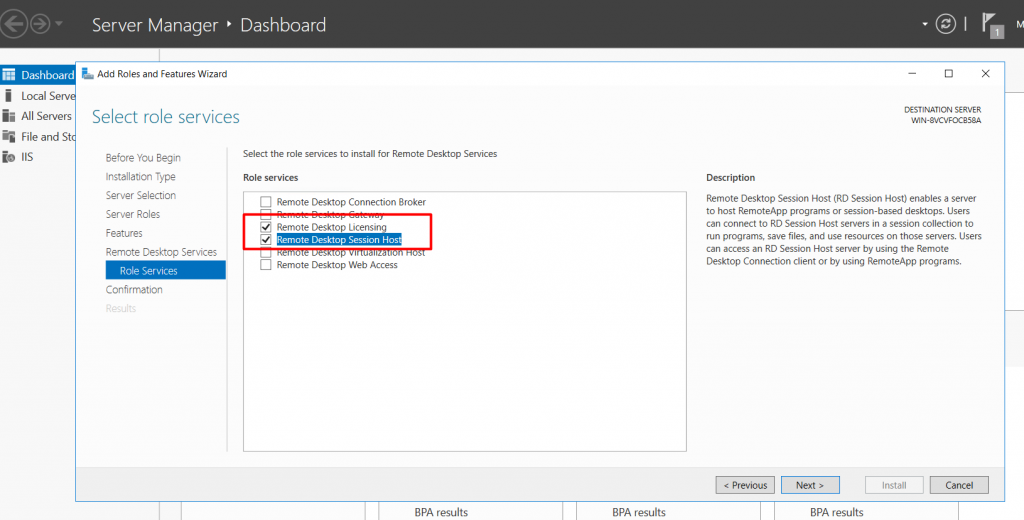Go to Installation Type step
Image resolution: width=1024 pixels, height=520 pixels.
click(x=140, y=176)
